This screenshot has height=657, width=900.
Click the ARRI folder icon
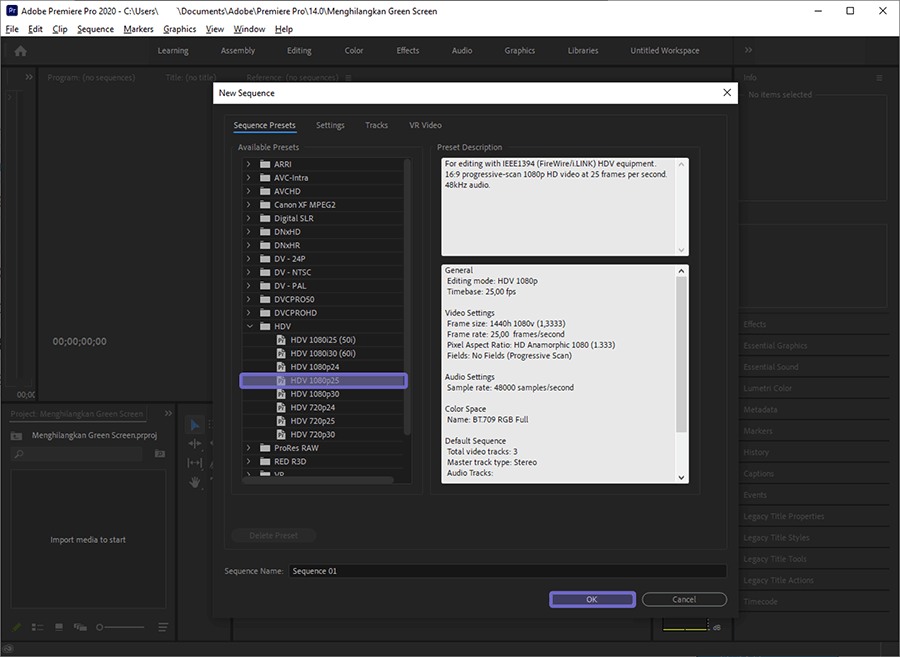[x=265, y=164]
